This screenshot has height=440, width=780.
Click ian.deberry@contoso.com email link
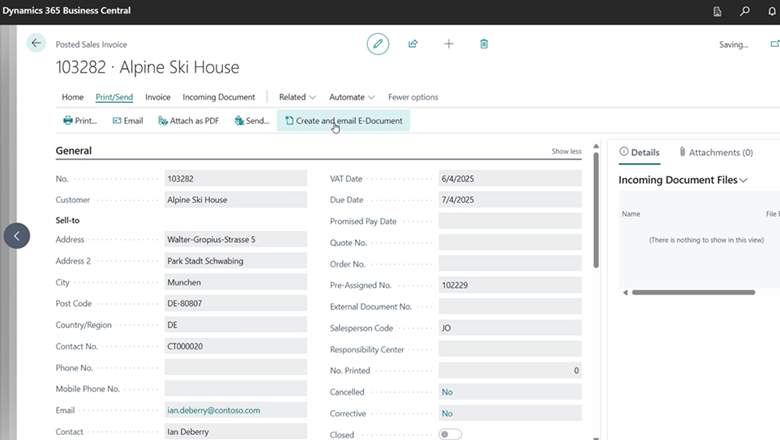213,410
